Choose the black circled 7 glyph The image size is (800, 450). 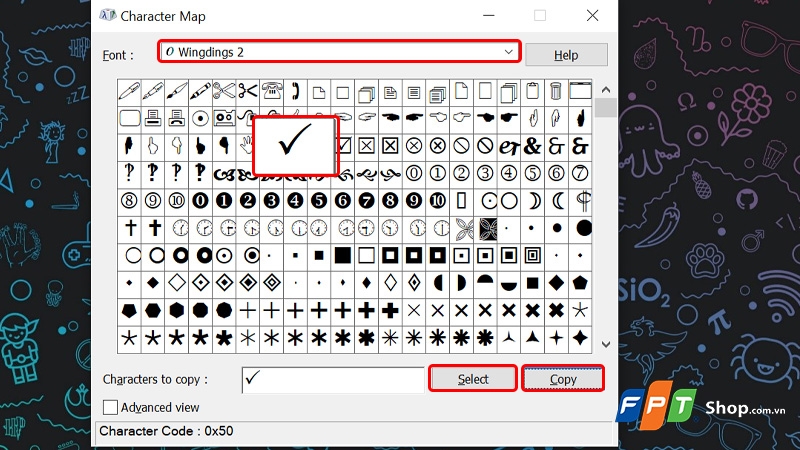[x=366, y=201]
